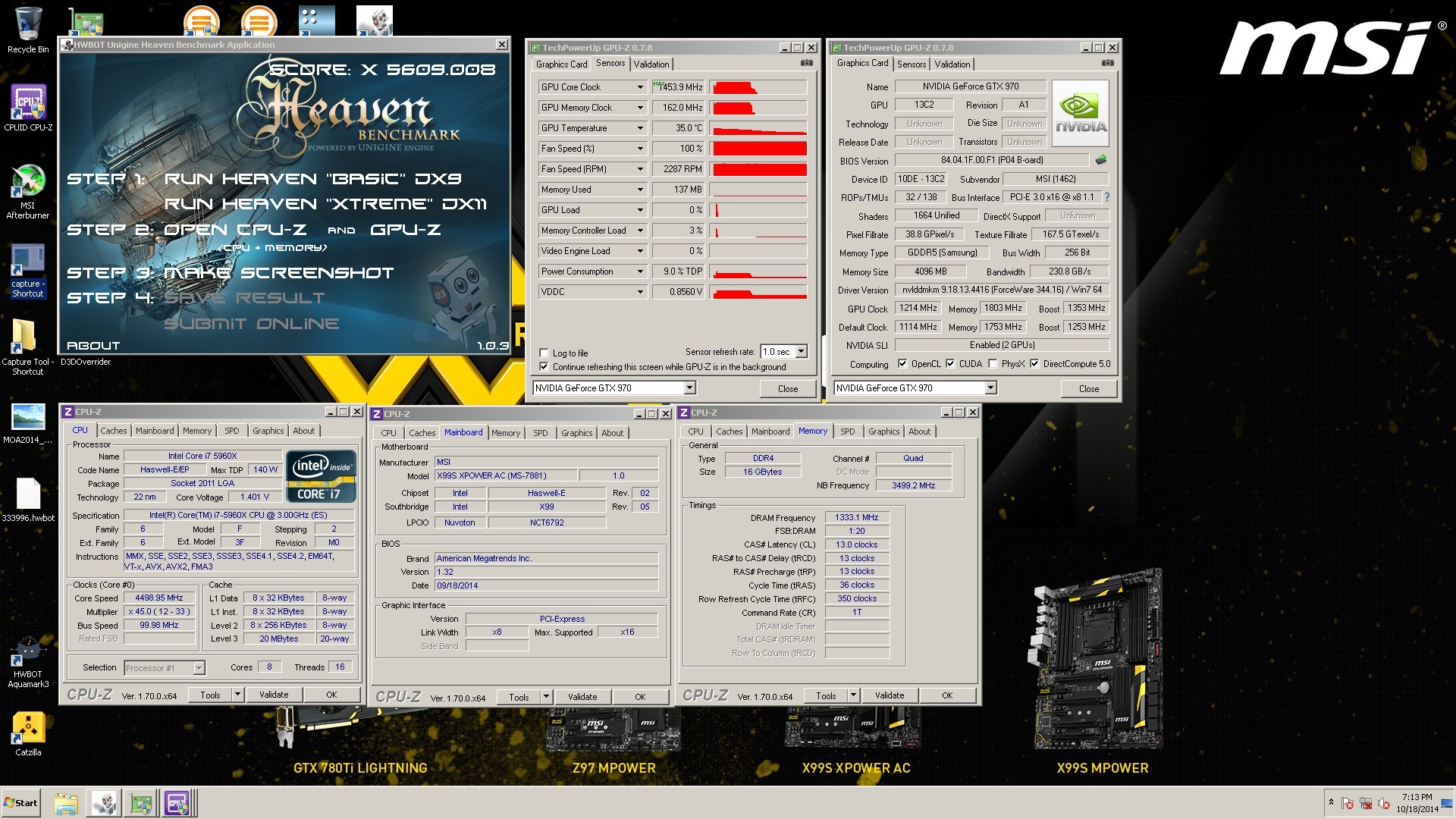Click the white robot desktop shortcut icon

click(374, 20)
